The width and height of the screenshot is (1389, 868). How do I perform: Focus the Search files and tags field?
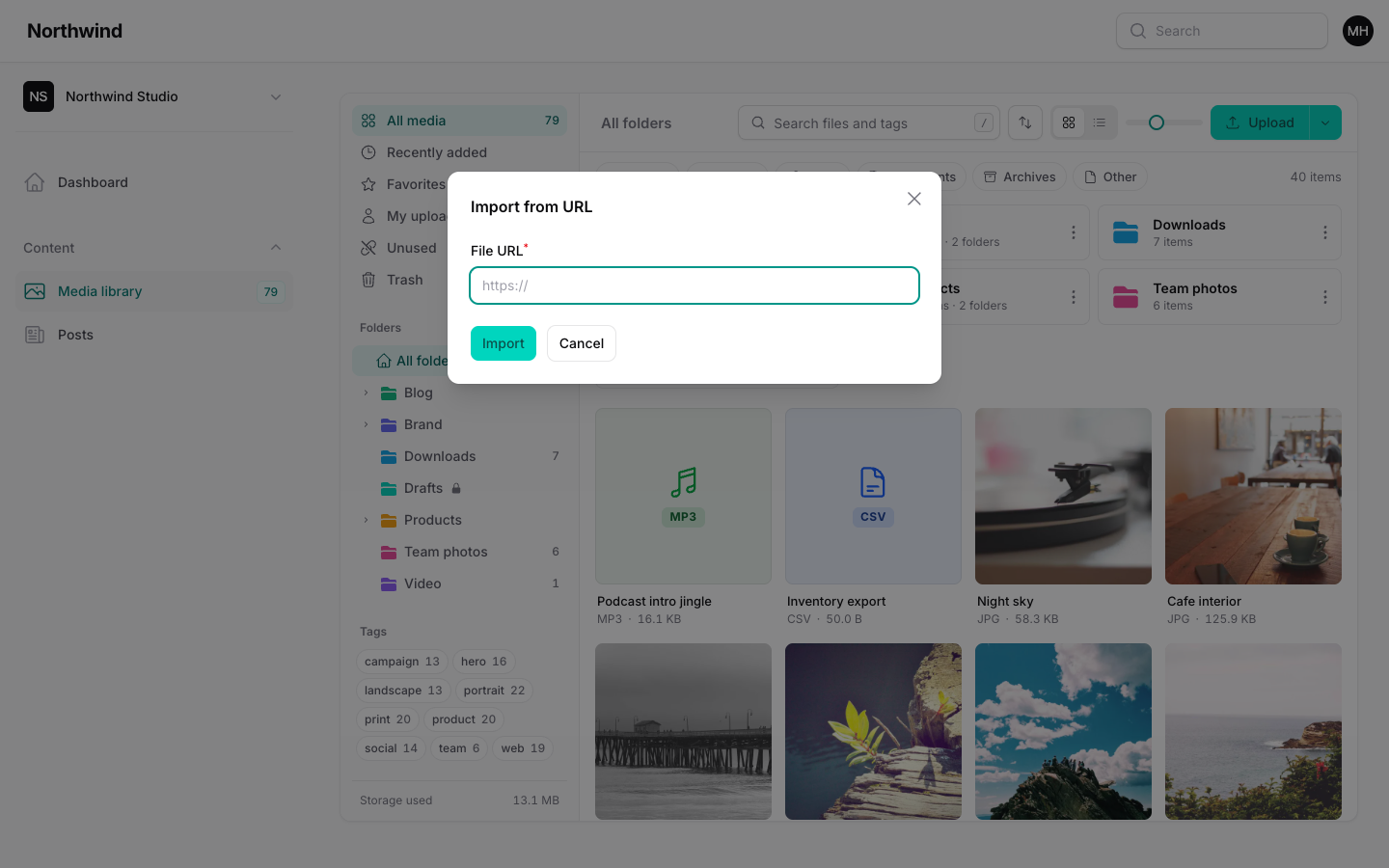pos(869,122)
